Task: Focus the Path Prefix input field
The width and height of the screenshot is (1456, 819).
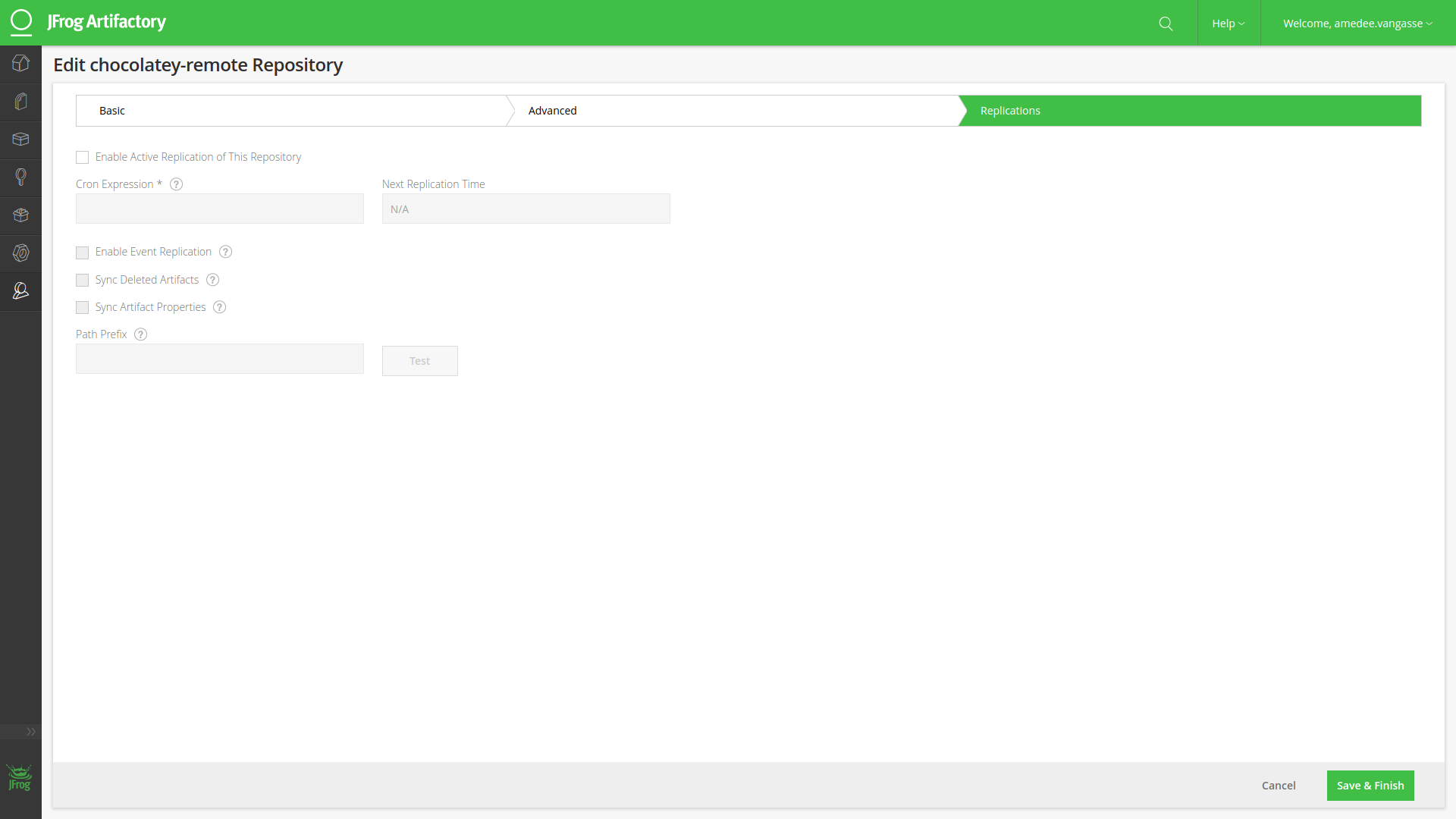Action: tap(220, 359)
